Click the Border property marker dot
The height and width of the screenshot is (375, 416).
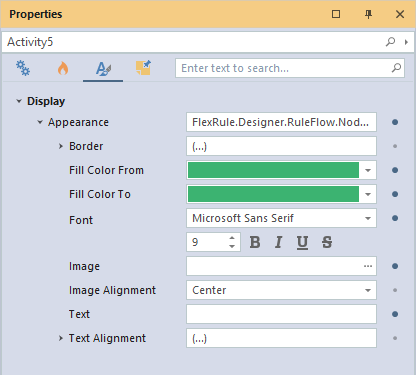click(x=395, y=146)
